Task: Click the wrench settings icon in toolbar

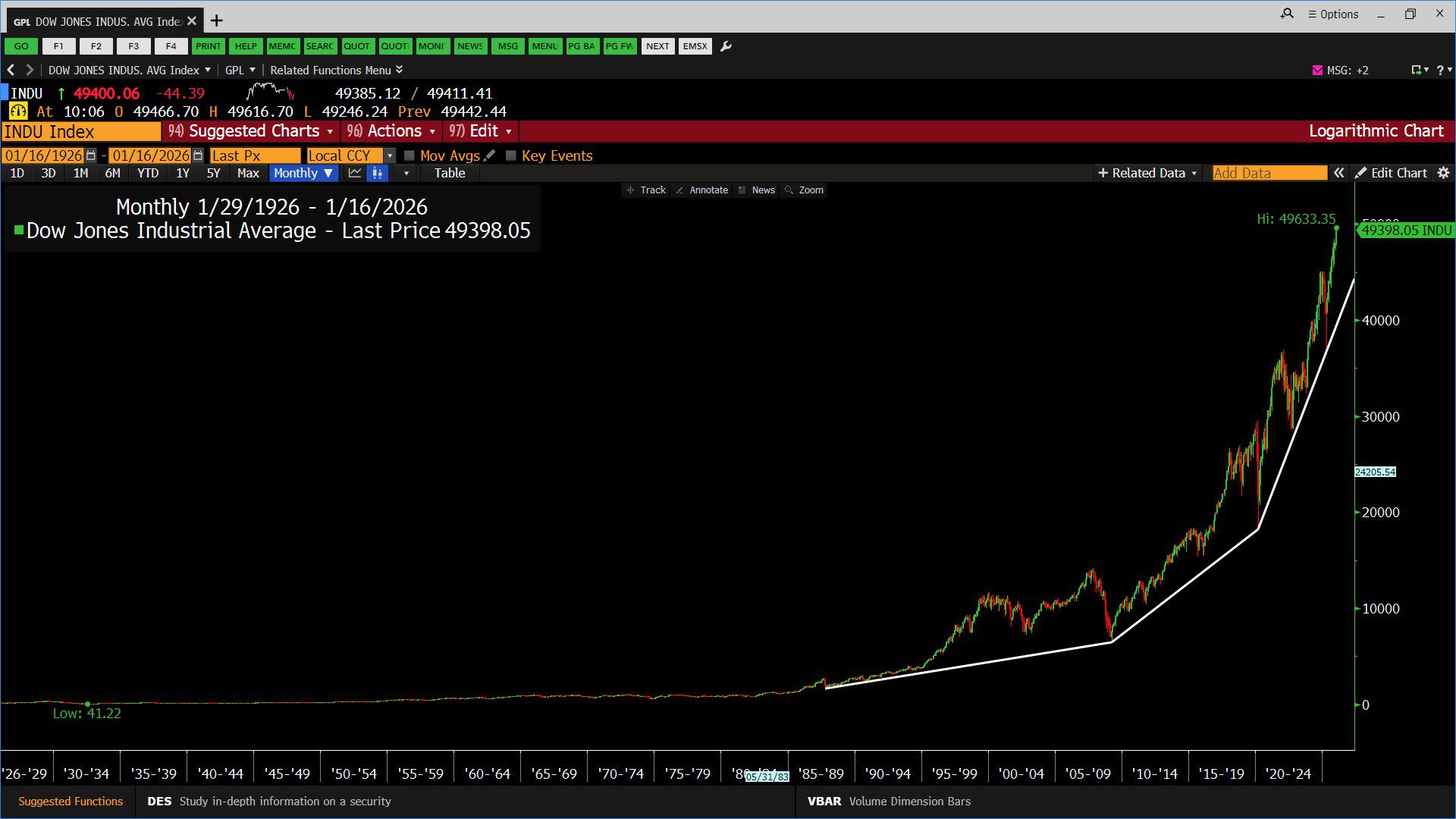Action: coord(726,46)
